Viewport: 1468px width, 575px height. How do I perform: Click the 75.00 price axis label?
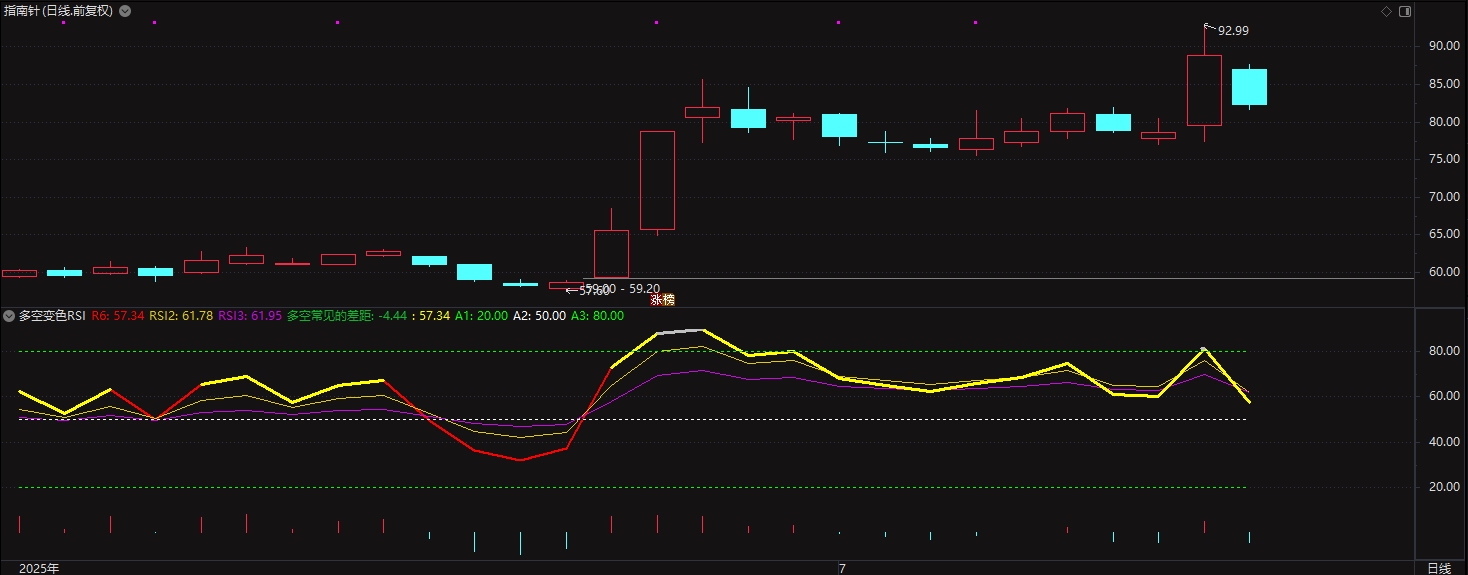(x=1442, y=159)
